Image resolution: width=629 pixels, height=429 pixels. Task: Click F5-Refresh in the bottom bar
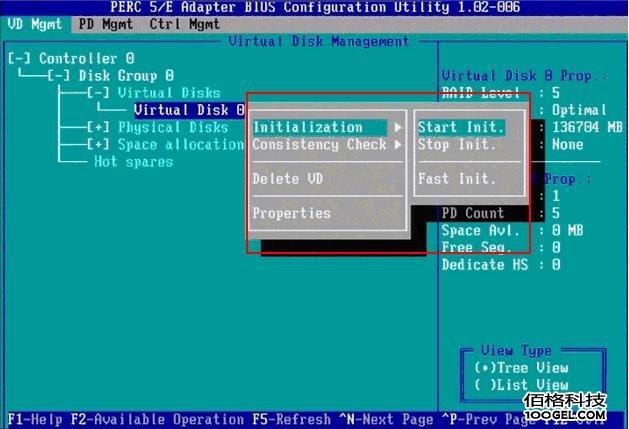tap(292, 419)
